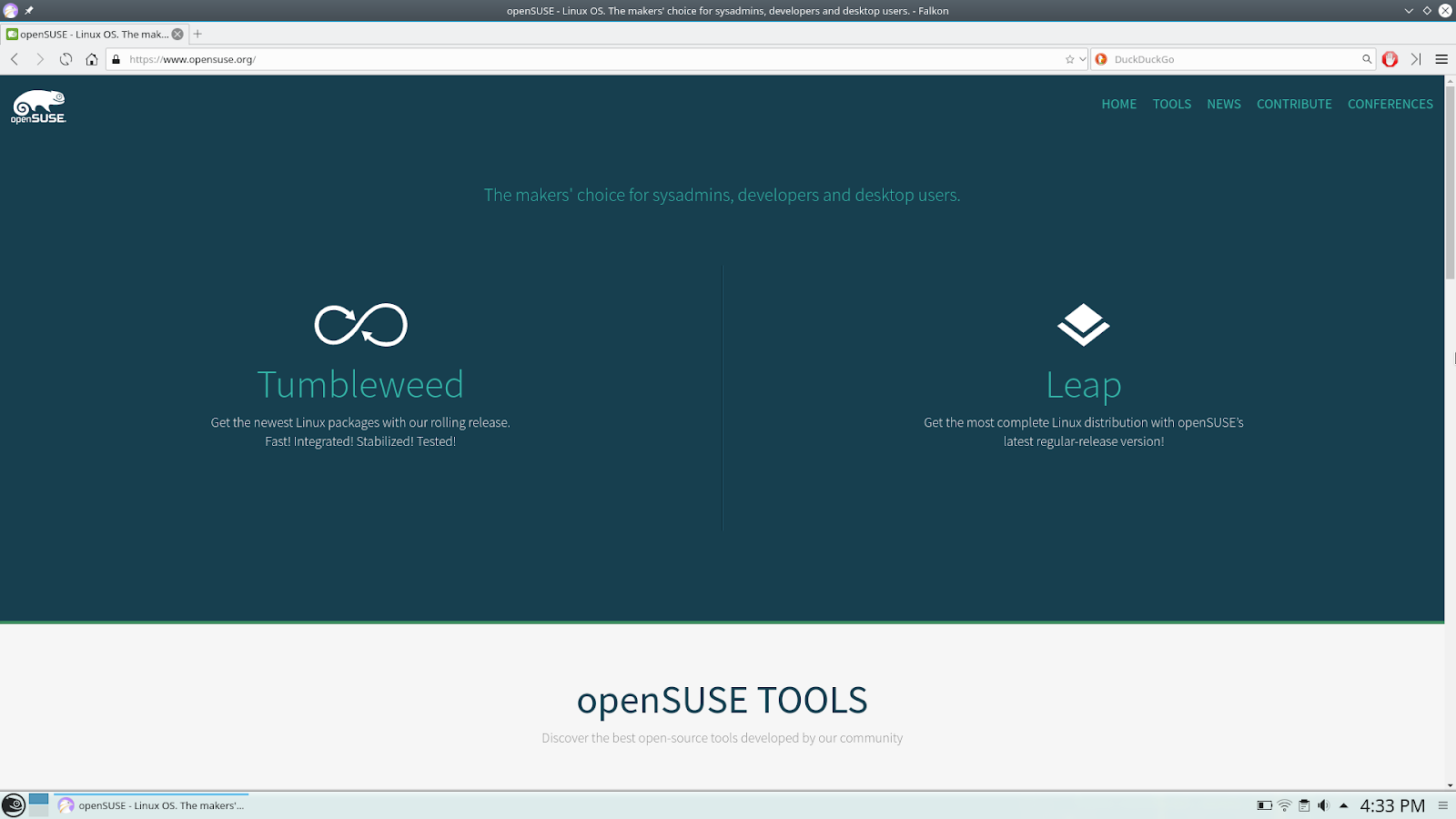The width and height of the screenshot is (1456, 819).
Task: Open the battery status tray icon
Action: (x=1265, y=805)
